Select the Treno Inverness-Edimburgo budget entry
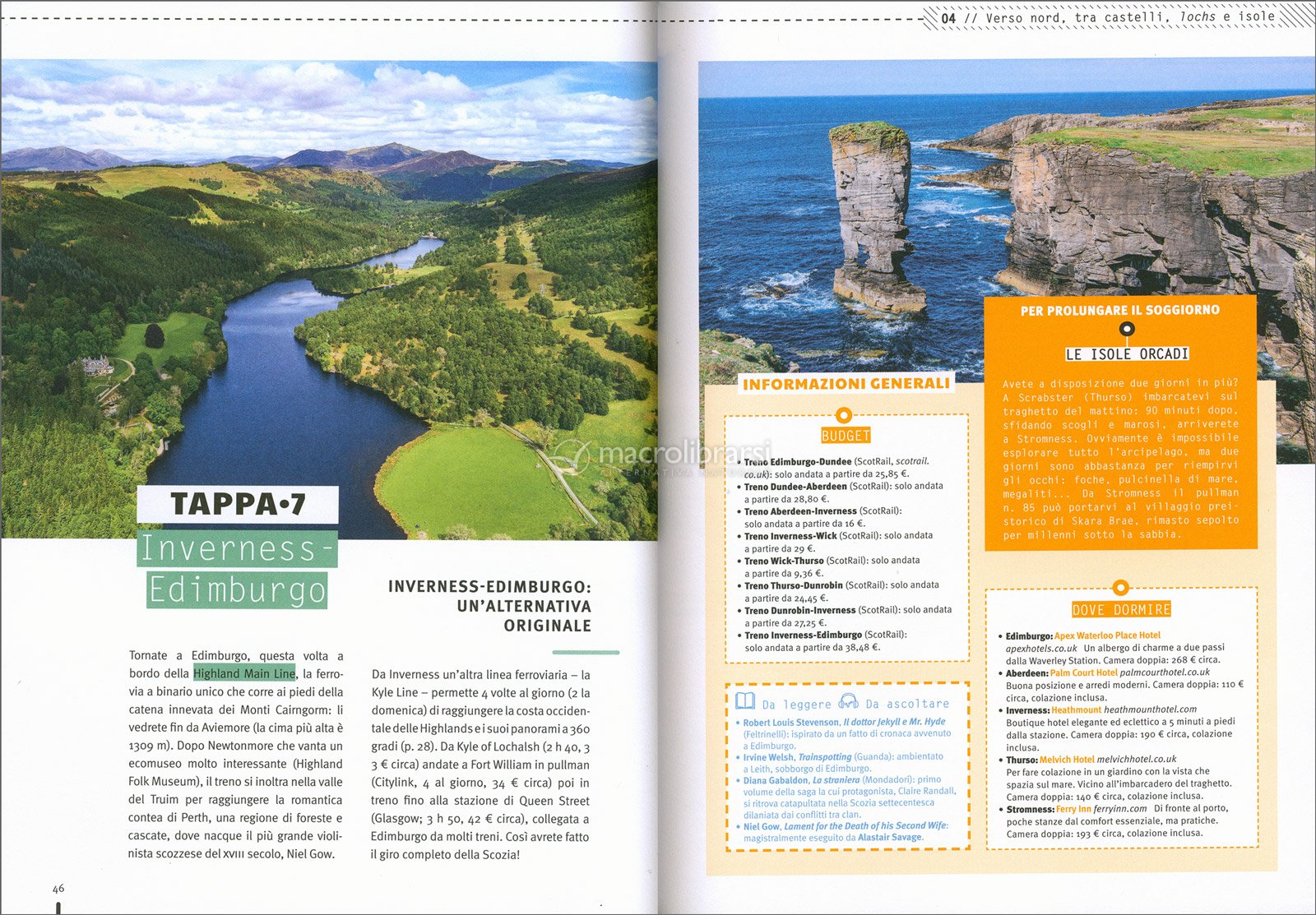This screenshot has width=1316, height=915. coord(821,640)
